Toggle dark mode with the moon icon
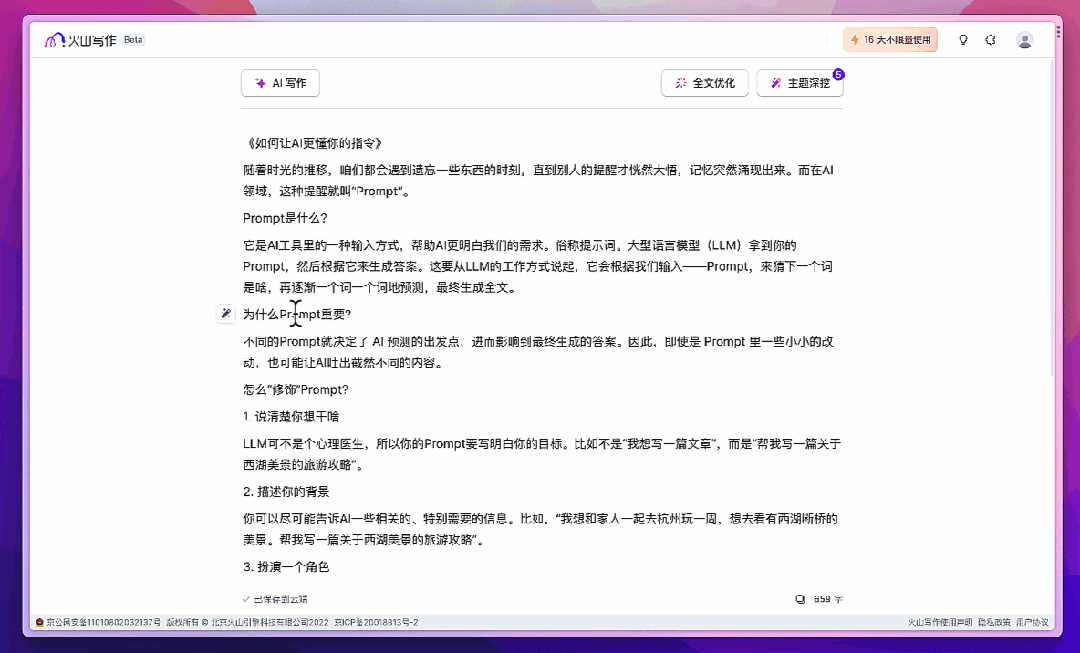This screenshot has height=653, width=1080. (x=991, y=39)
